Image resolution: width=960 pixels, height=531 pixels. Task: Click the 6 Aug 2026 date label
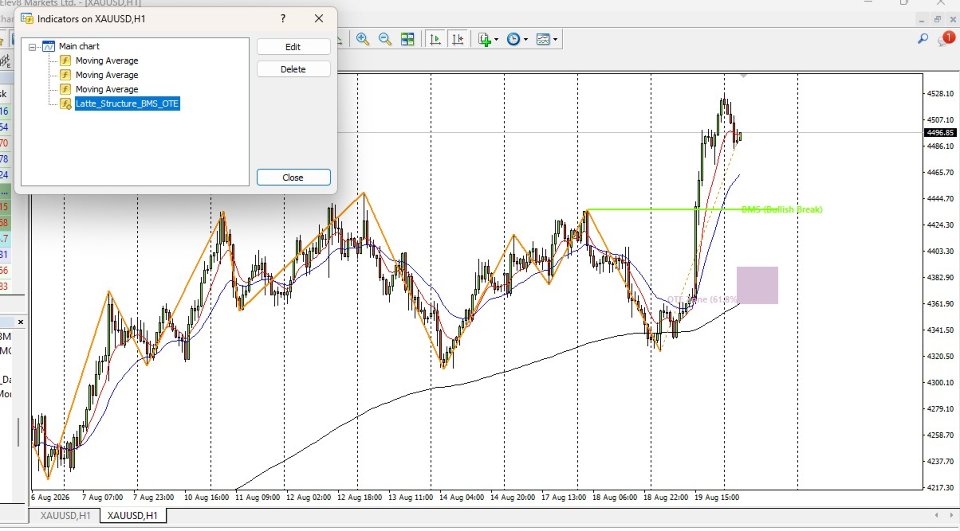pyautogui.click(x=50, y=497)
